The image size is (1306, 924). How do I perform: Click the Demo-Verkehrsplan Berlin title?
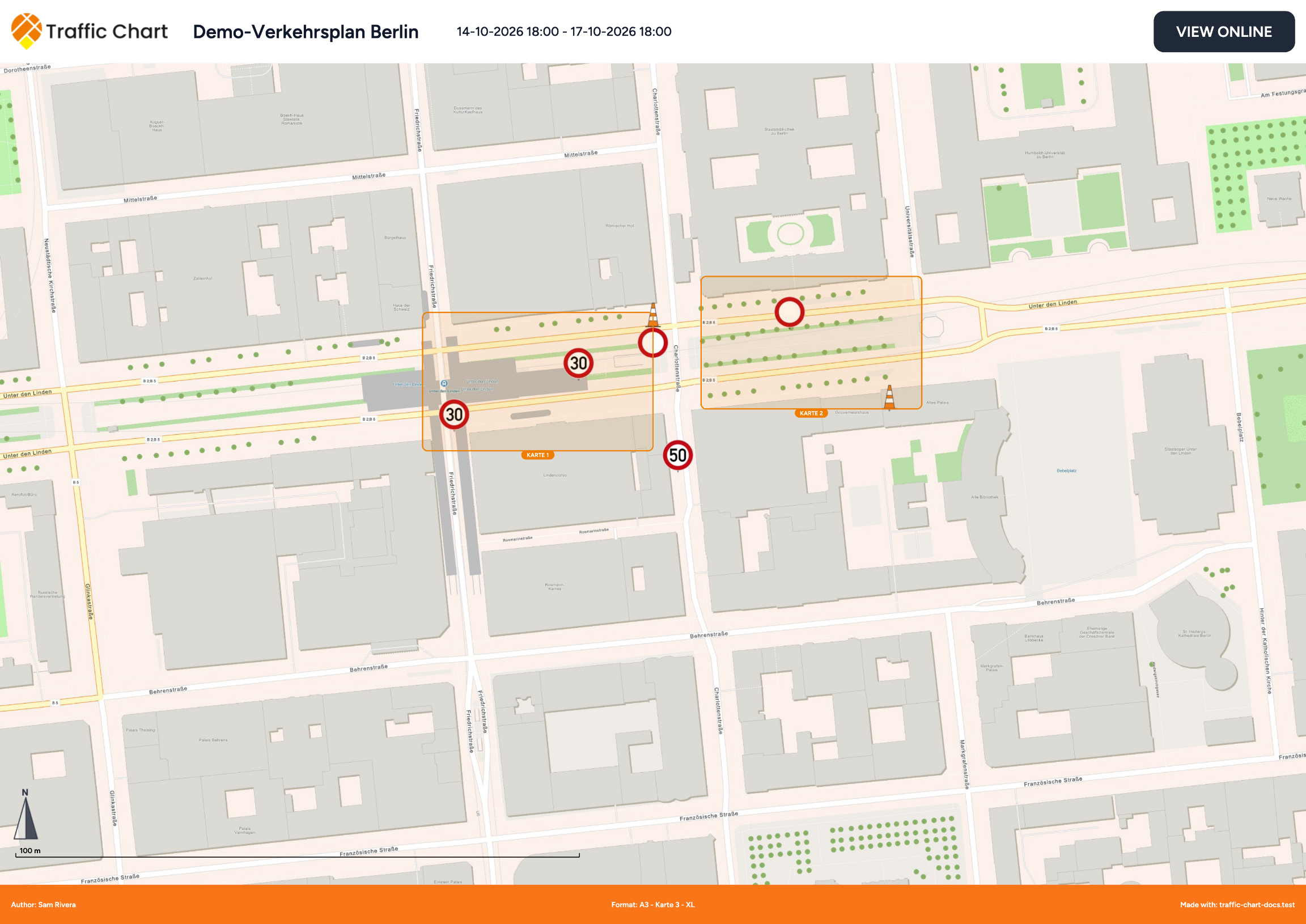pos(306,32)
